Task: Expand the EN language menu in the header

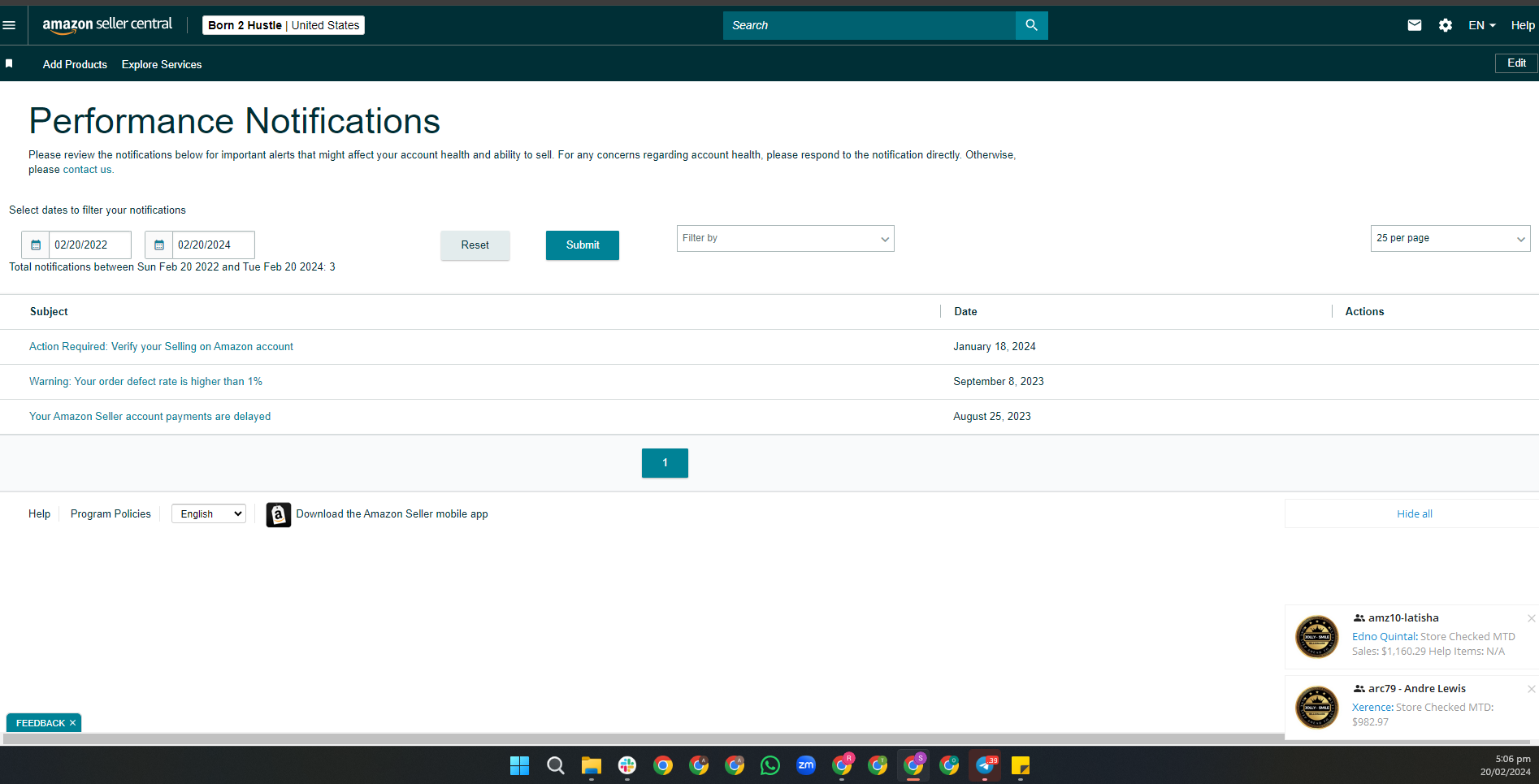Action: (x=1482, y=25)
